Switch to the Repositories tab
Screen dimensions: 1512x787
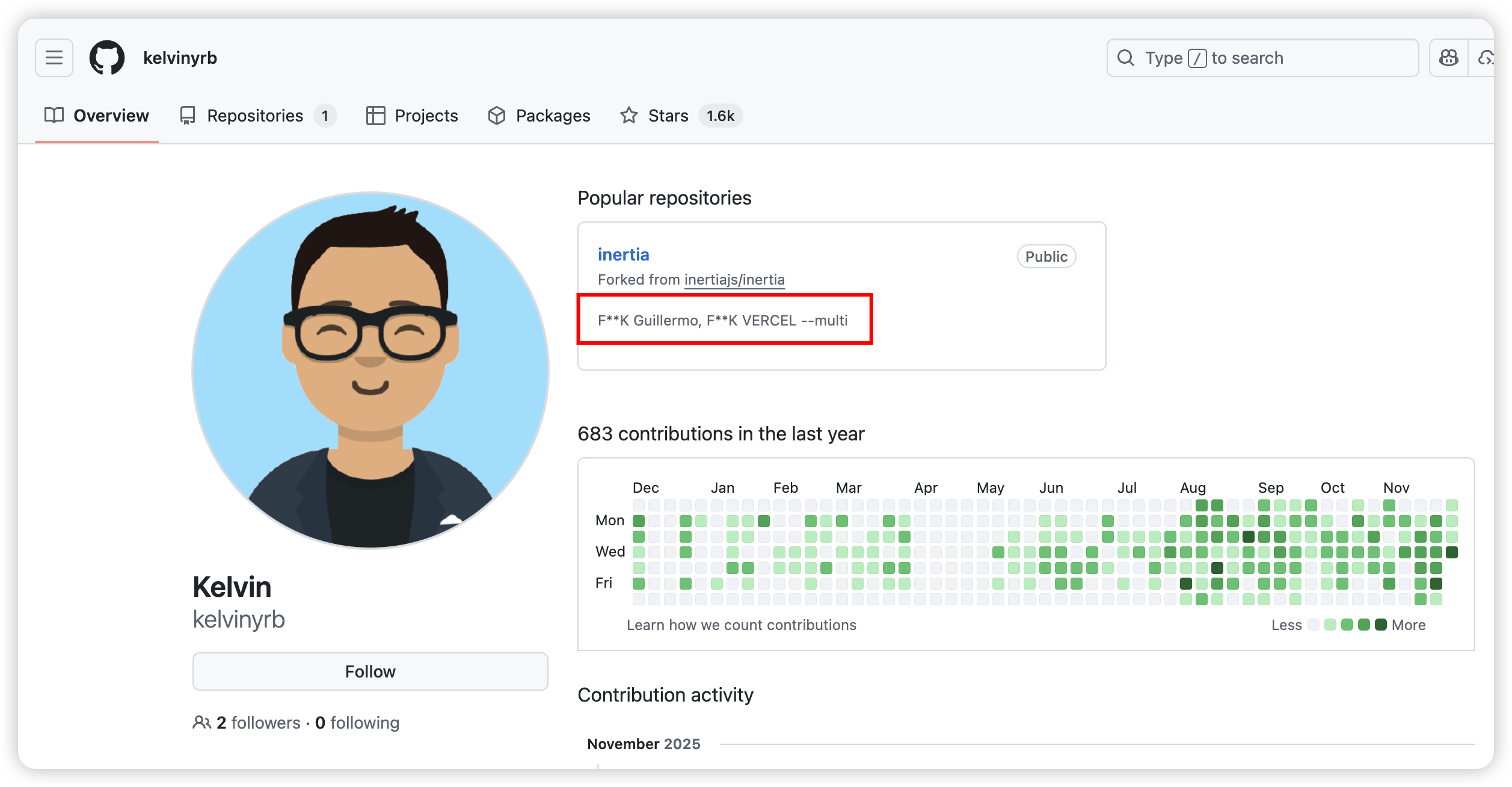(x=255, y=116)
